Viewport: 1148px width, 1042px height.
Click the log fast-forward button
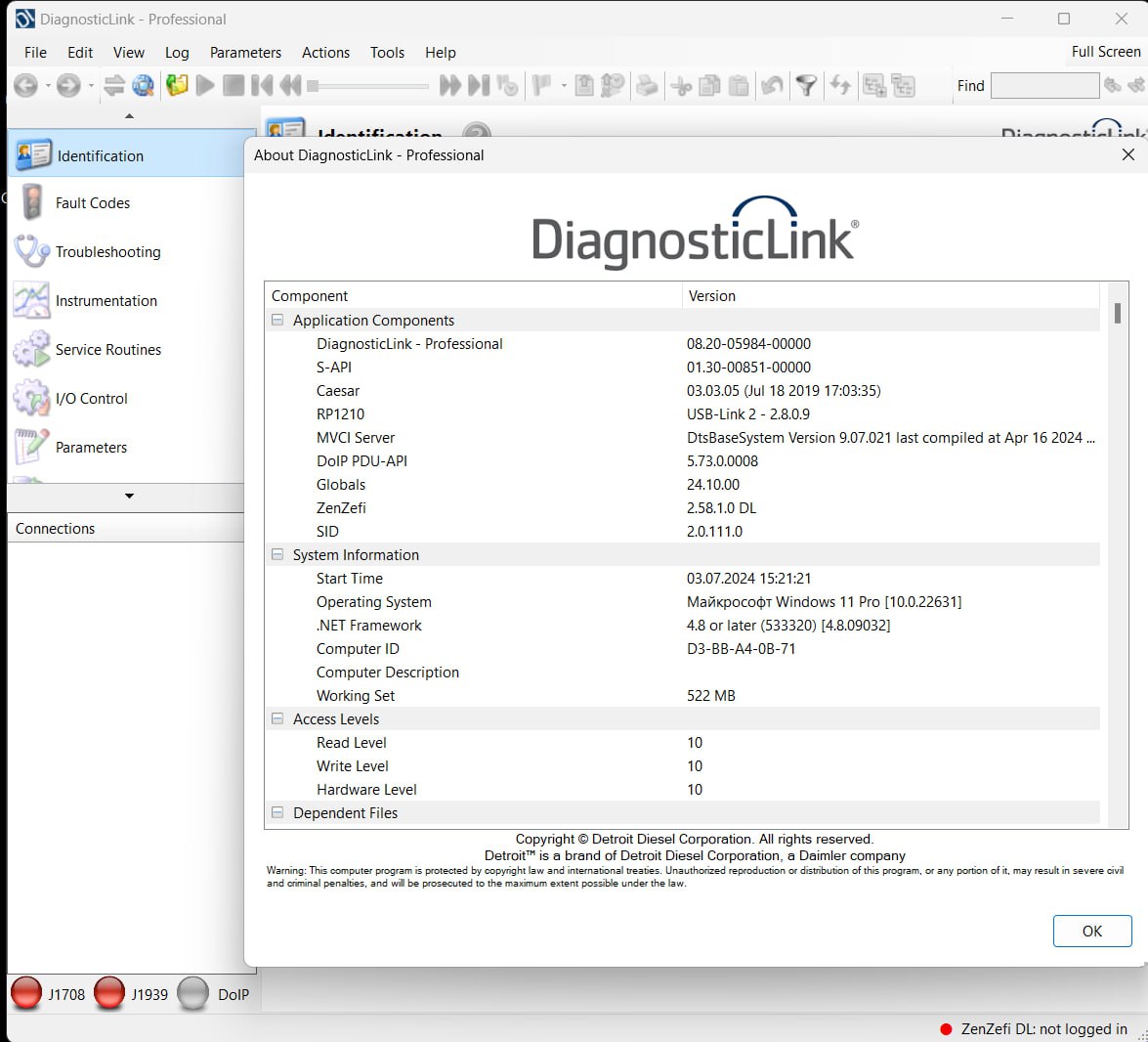tap(450, 86)
